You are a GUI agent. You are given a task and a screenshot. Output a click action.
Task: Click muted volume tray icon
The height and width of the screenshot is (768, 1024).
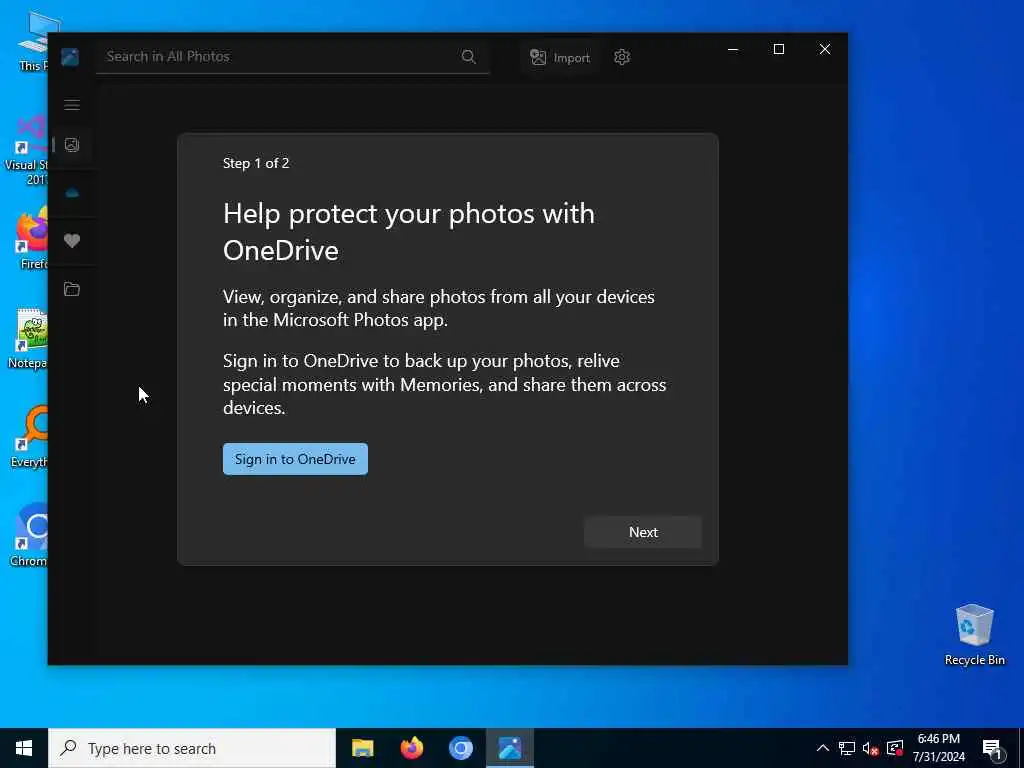click(871, 749)
